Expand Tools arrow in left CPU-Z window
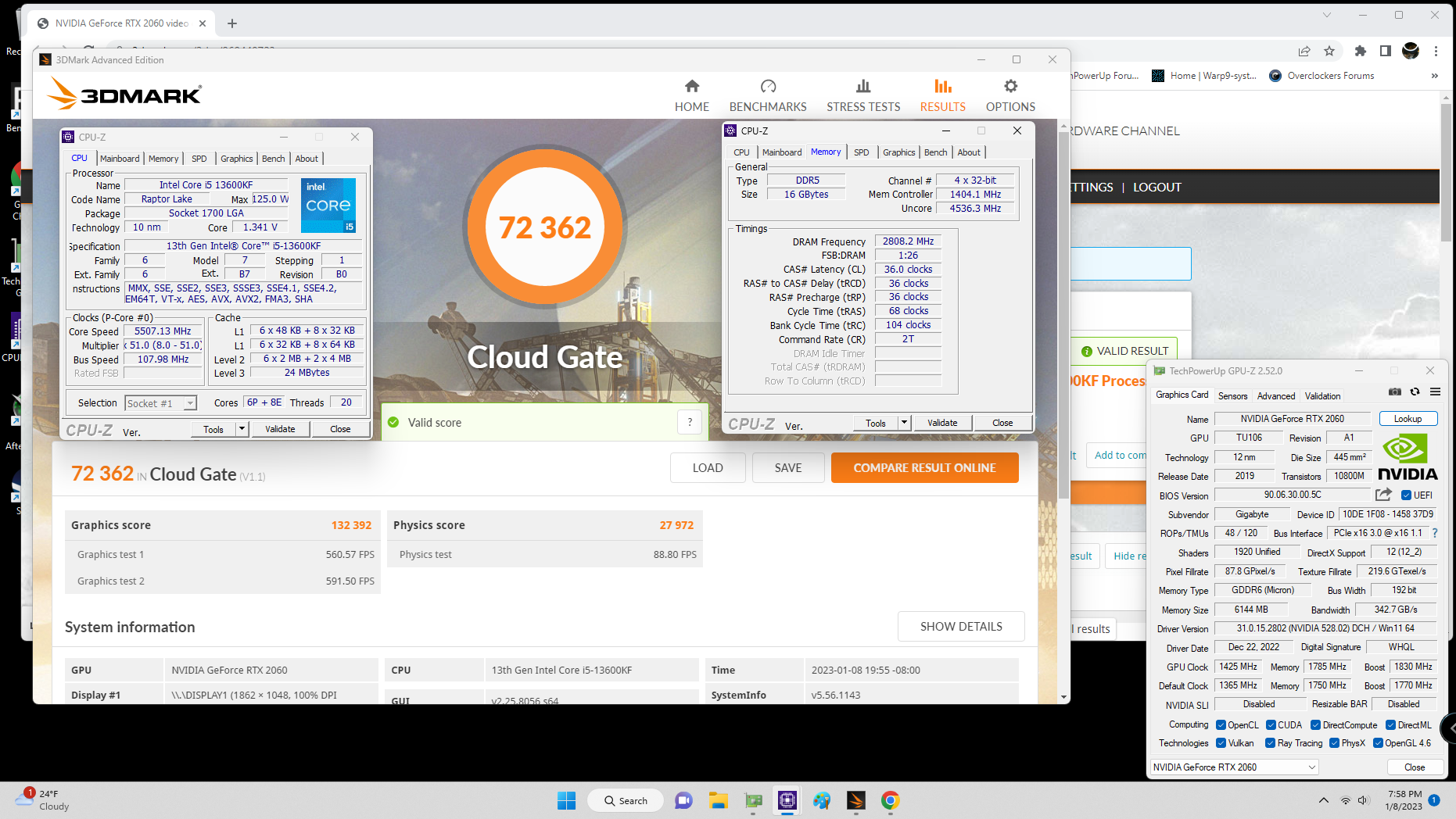Image resolution: width=1456 pixels, height=819 pixels. [242, 428]
